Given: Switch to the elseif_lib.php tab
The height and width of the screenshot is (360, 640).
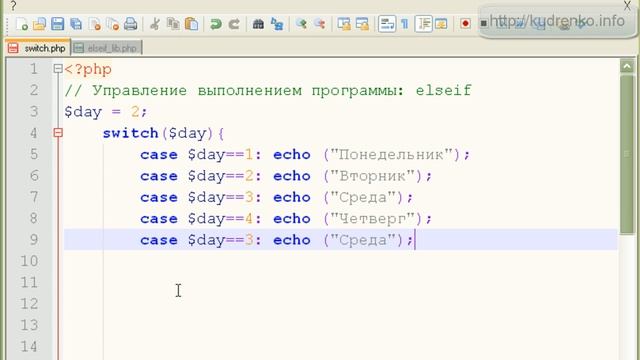Looking at the screenshot, I should (107, 48).
